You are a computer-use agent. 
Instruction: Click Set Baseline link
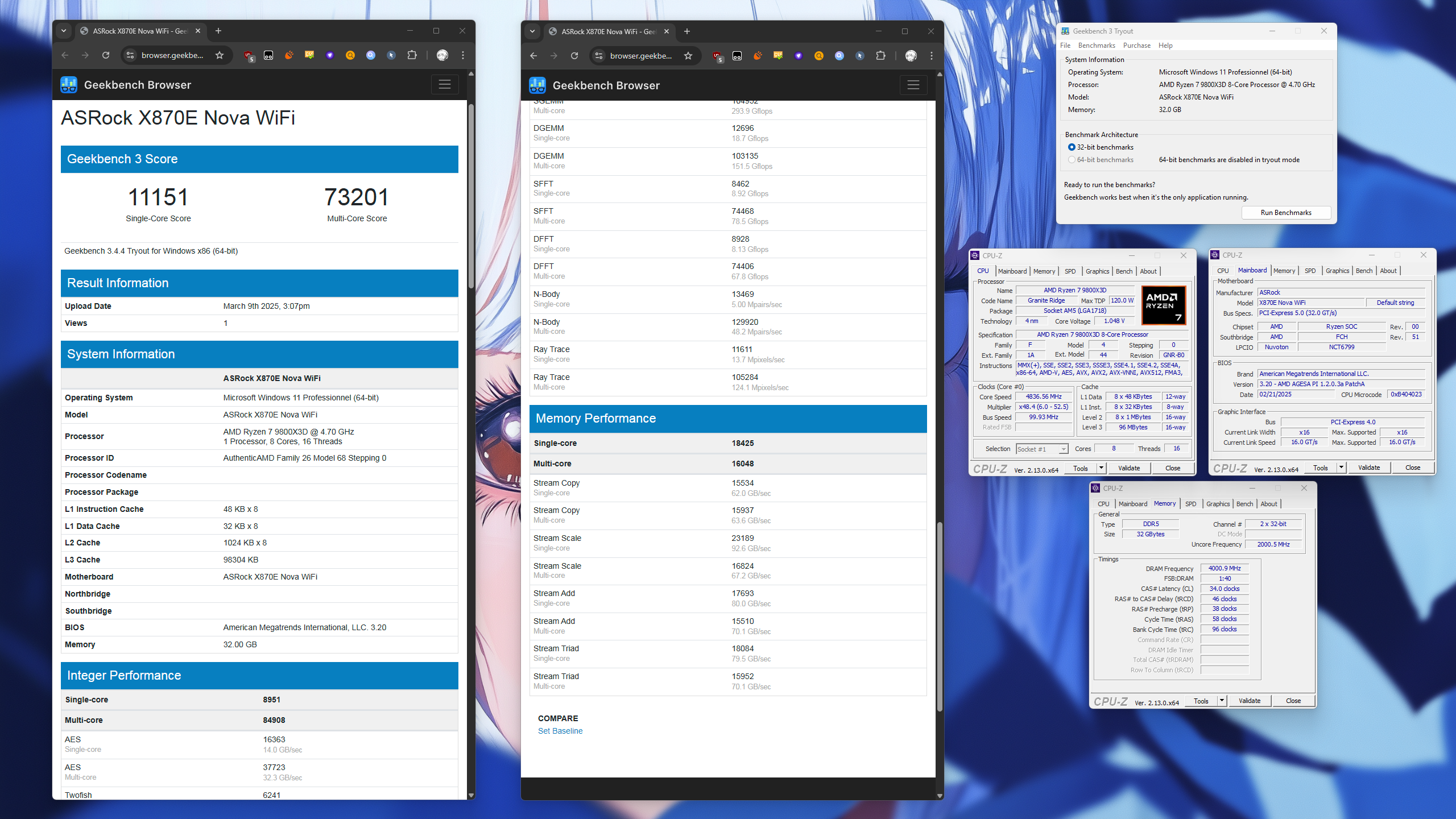point(560,731)
